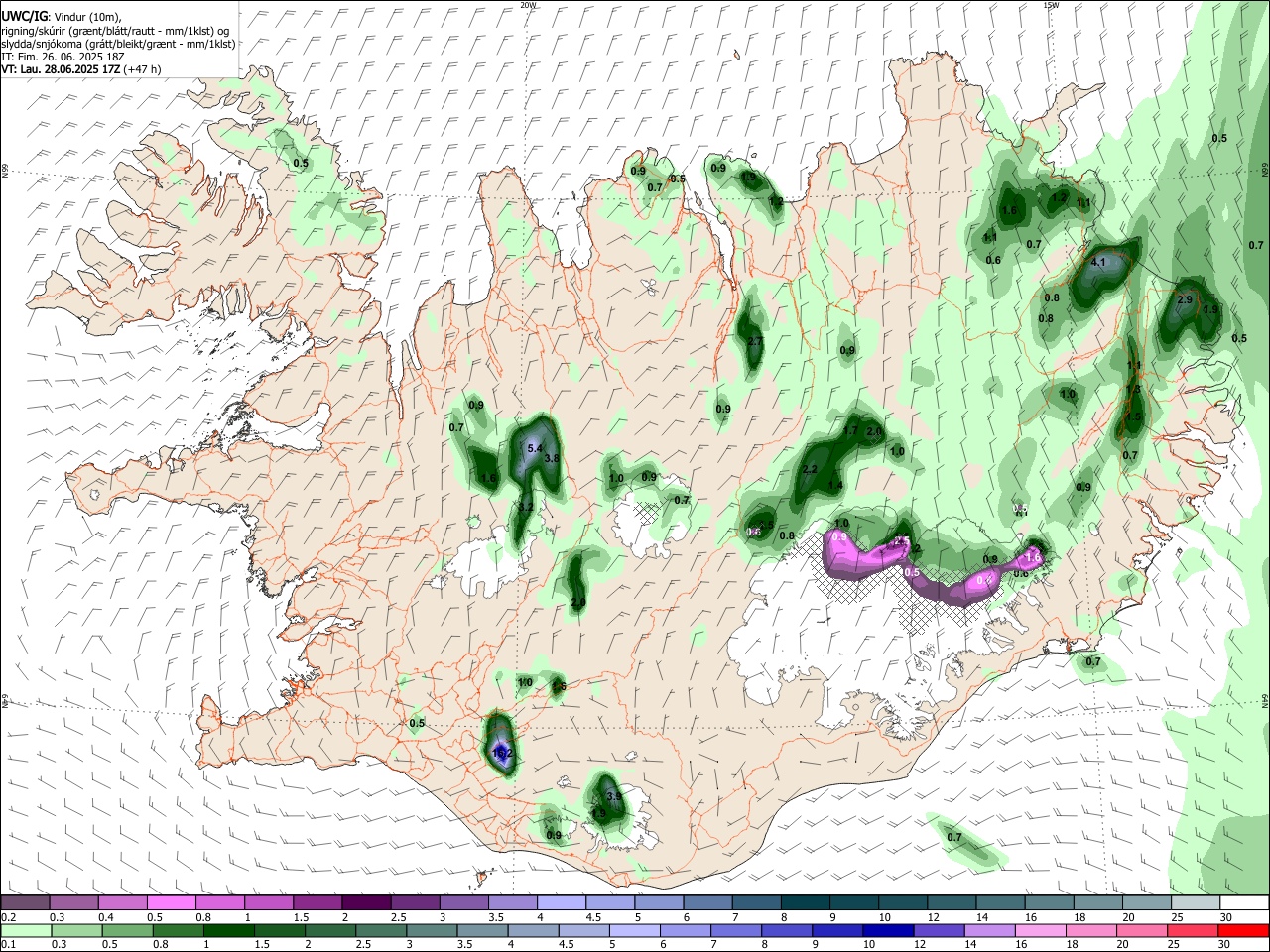Screen dimensions: 1270x952
Task: Click the white swatch after 30 in upper legend row
Action: click(1244, 902)
